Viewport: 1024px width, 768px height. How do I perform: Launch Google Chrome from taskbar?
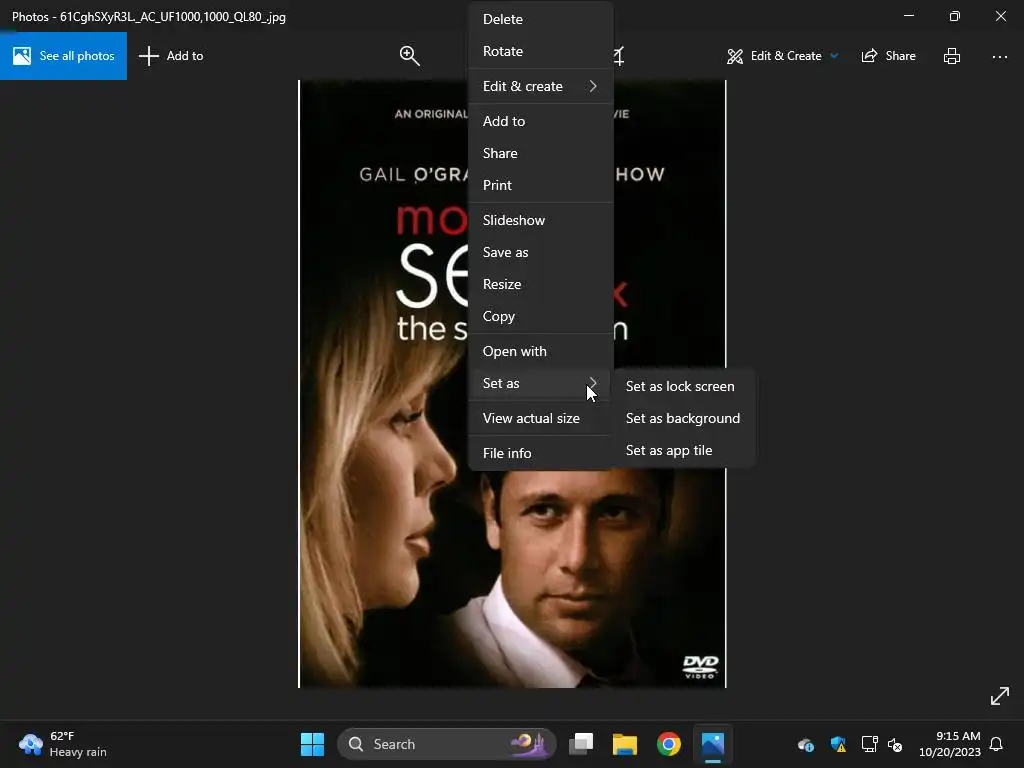[669, 744]
